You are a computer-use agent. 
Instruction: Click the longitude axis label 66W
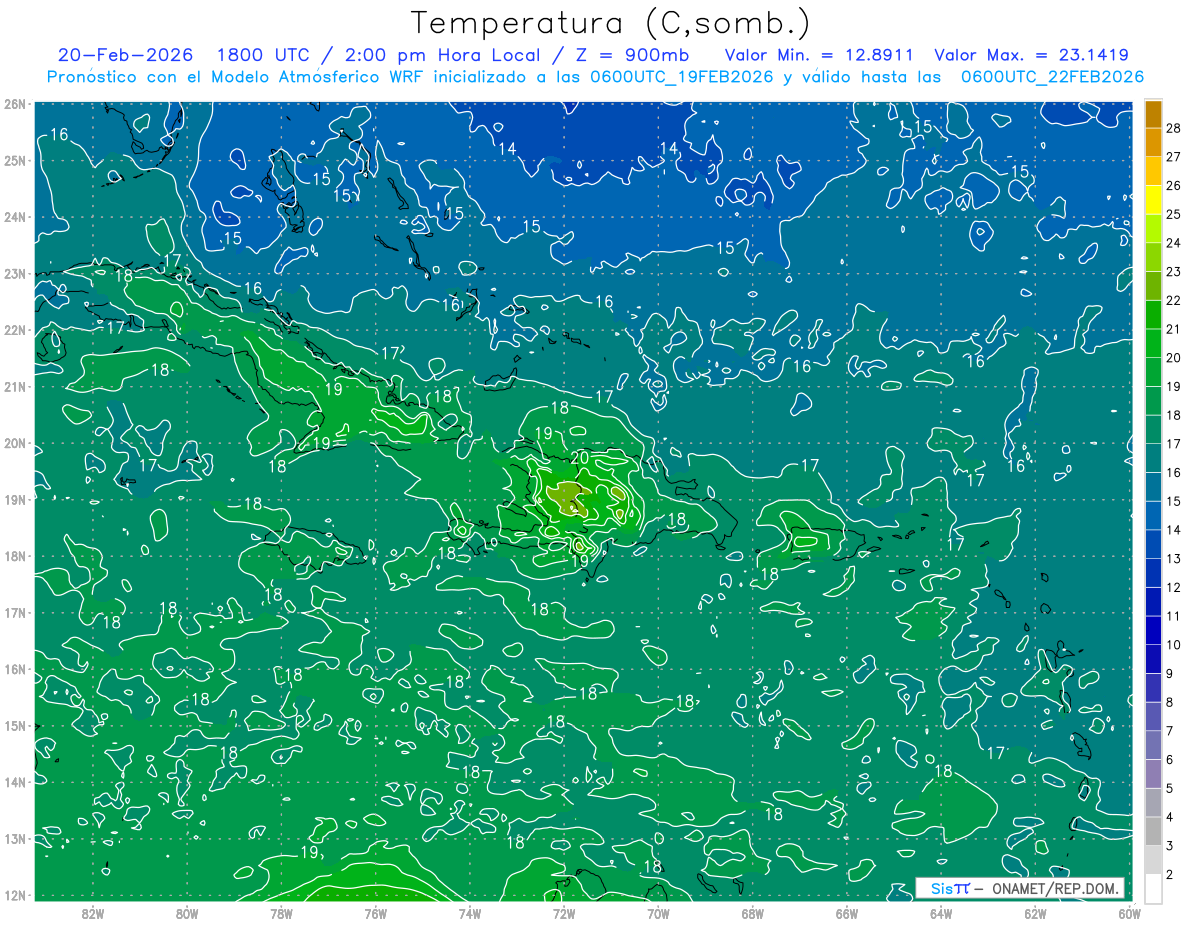coord(847,913)
